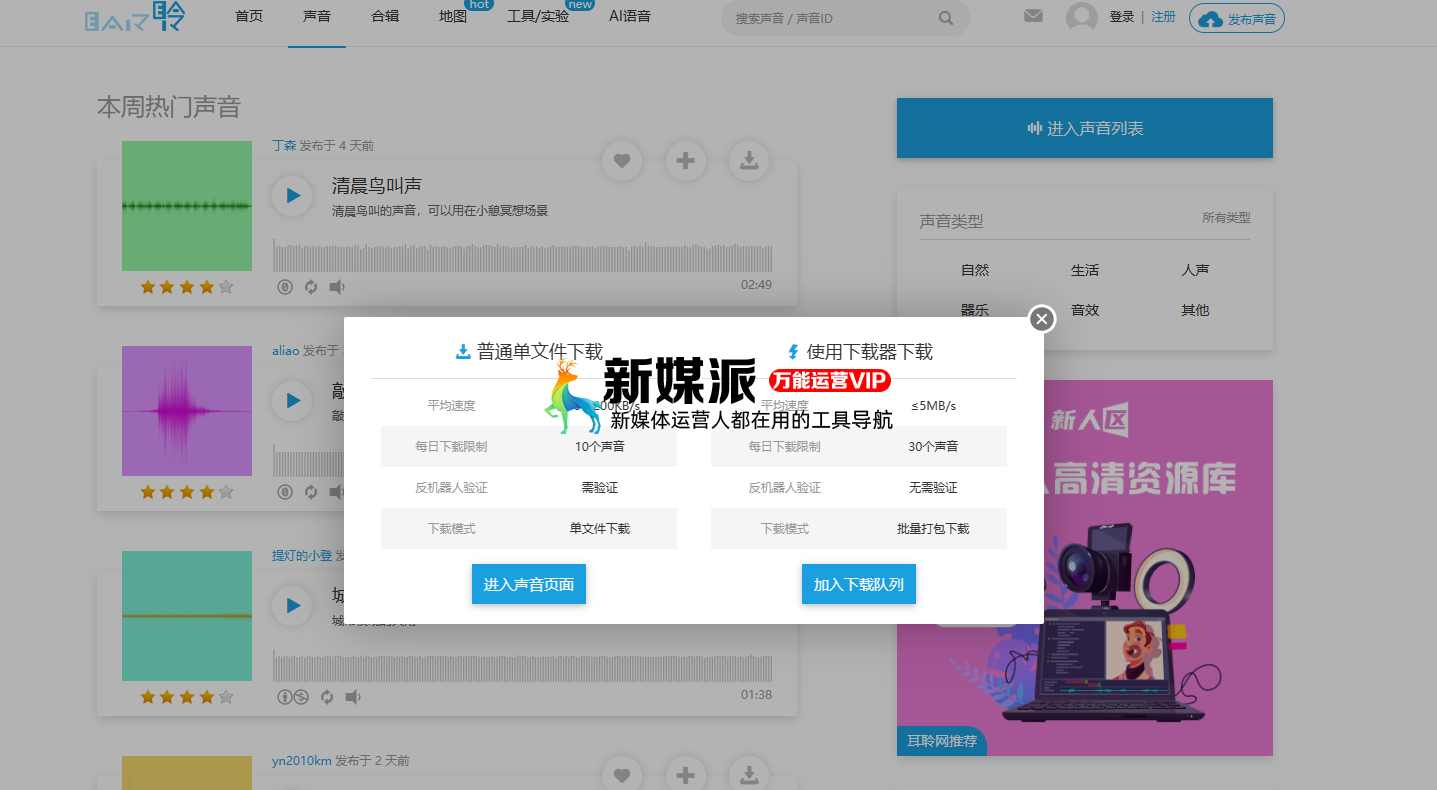Mute volume on the 01:38 sound
This screenshot has width=1437, height=790.
353,697
